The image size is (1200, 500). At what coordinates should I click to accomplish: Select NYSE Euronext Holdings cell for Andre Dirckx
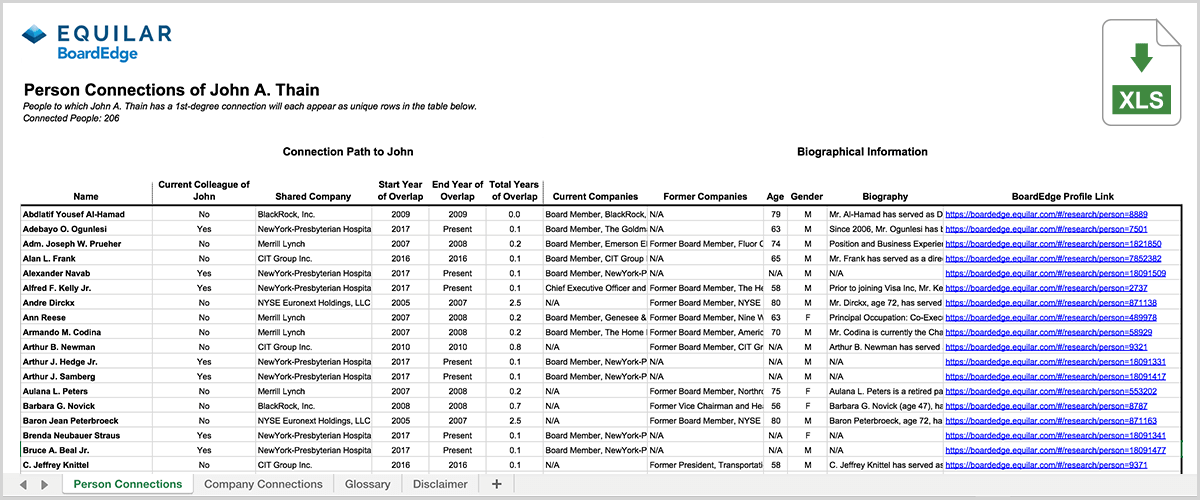(313, 303)
